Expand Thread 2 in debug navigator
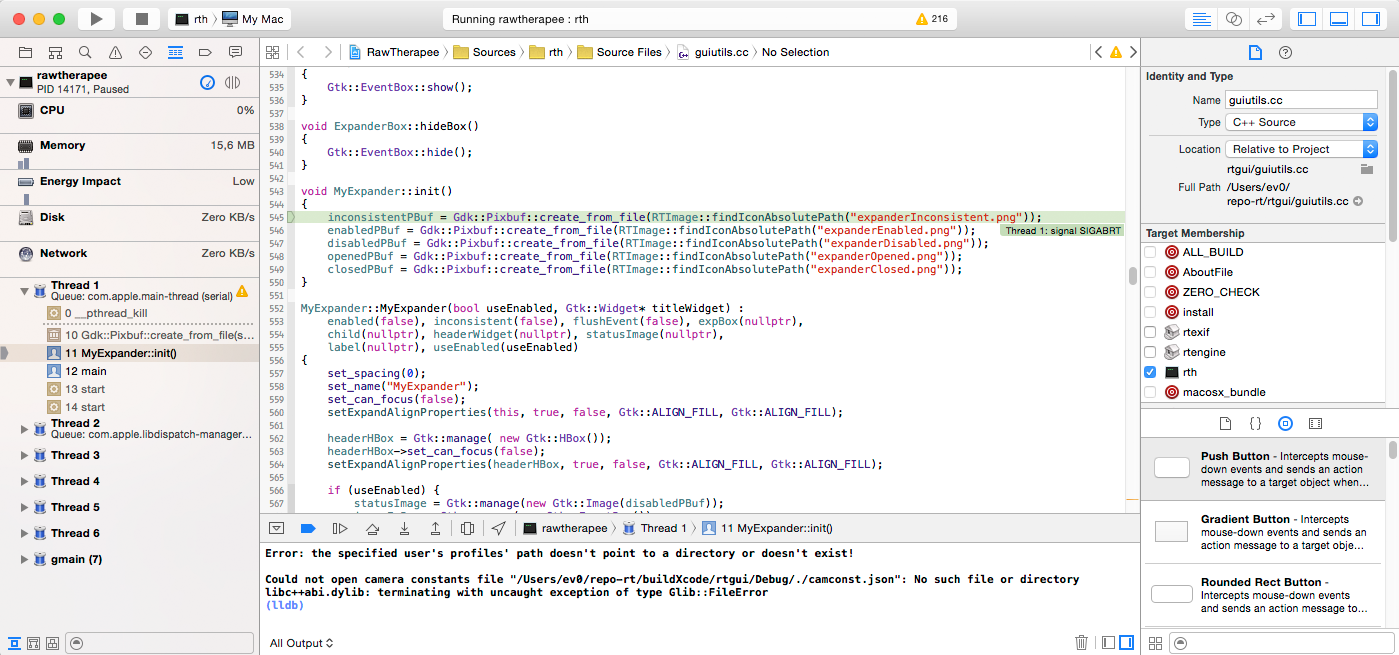 [x=25, y=428]
